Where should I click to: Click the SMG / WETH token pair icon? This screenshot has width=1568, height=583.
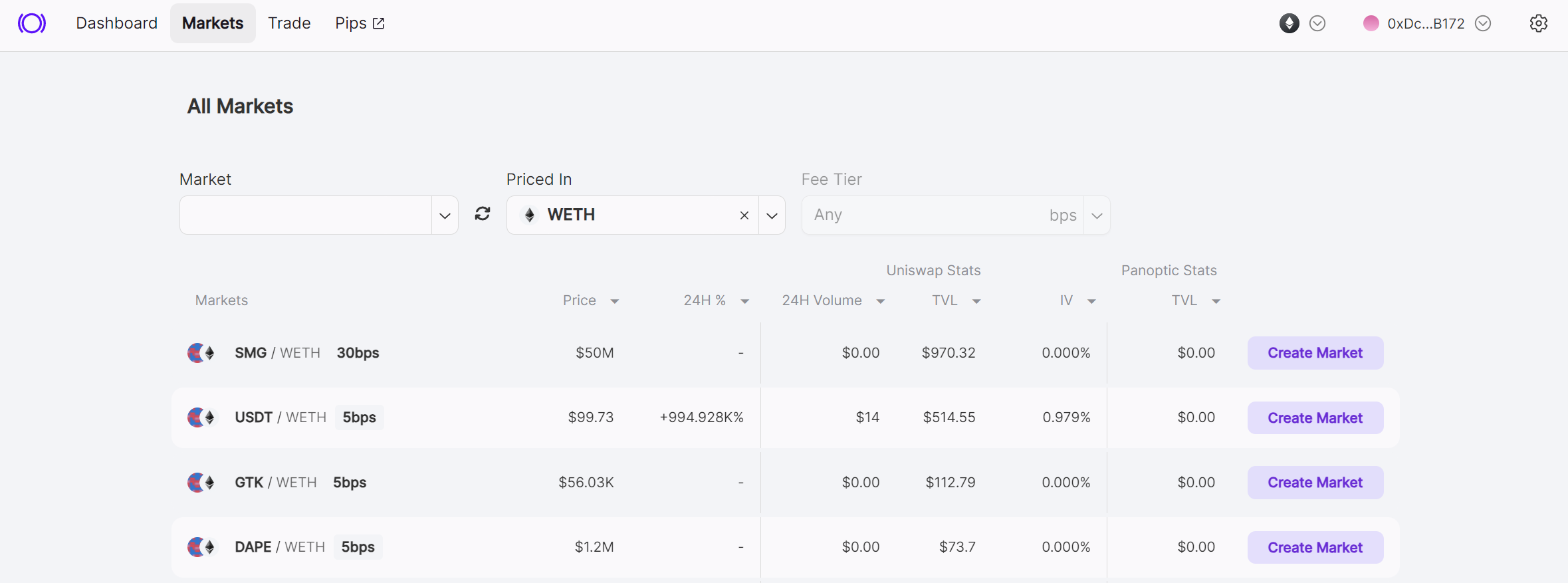[x=201, y=353]
